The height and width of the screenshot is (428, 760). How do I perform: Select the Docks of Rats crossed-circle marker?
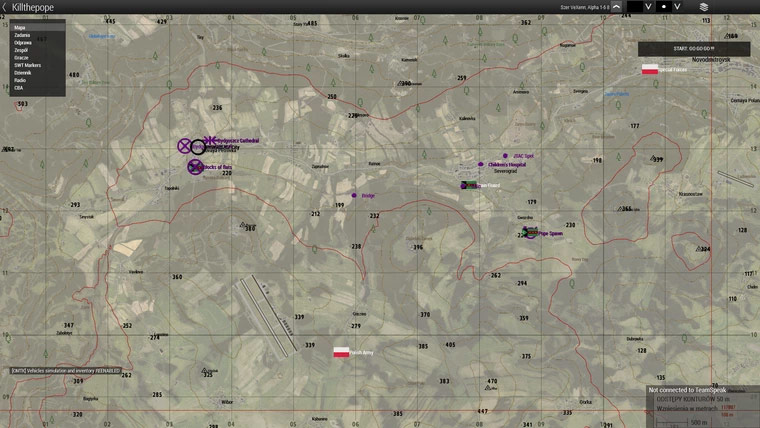pos(195,167)
